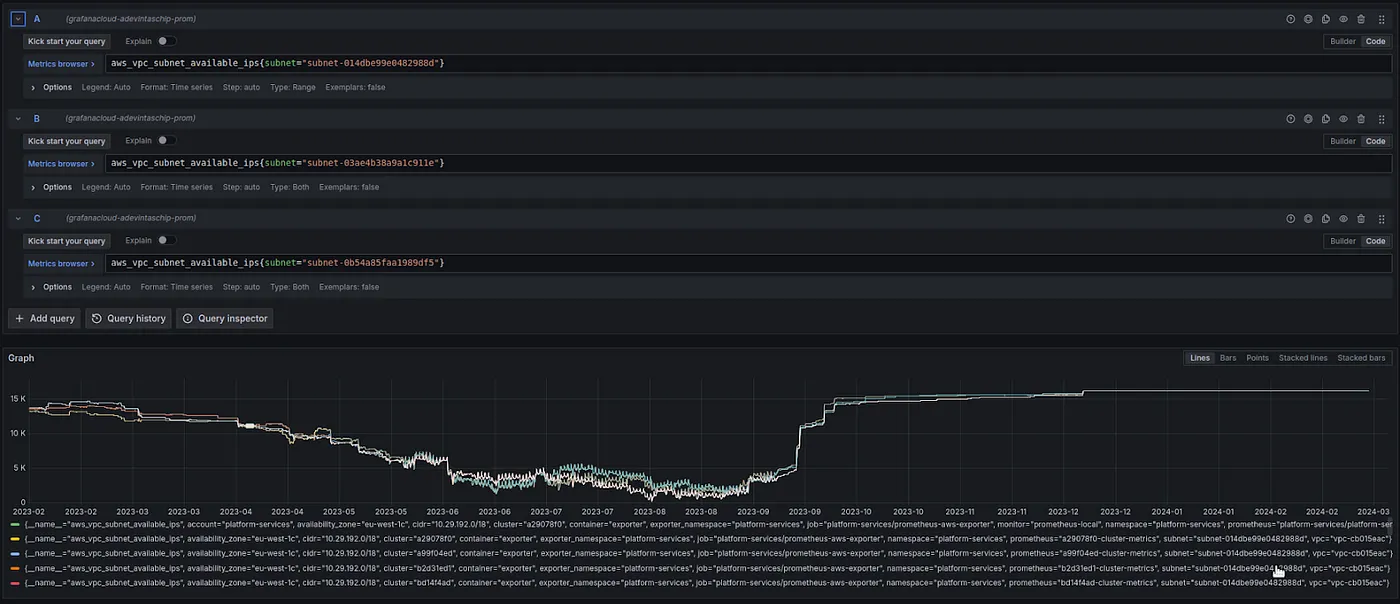Hide query C using the eye icon
Viewport: 1400px width, 604px height.
(1343, 219)
